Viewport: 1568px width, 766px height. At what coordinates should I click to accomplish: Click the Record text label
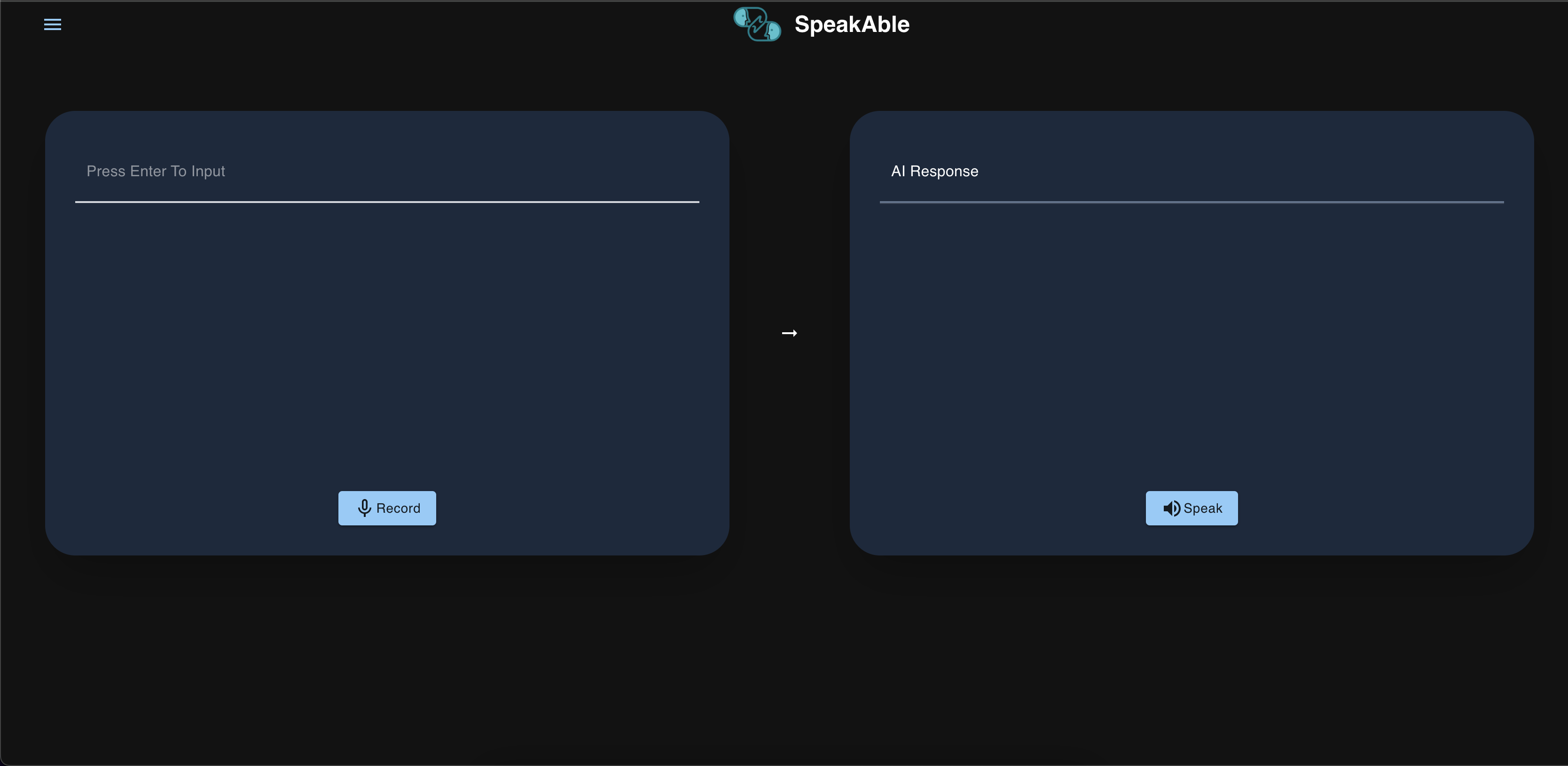coord(398,508)
